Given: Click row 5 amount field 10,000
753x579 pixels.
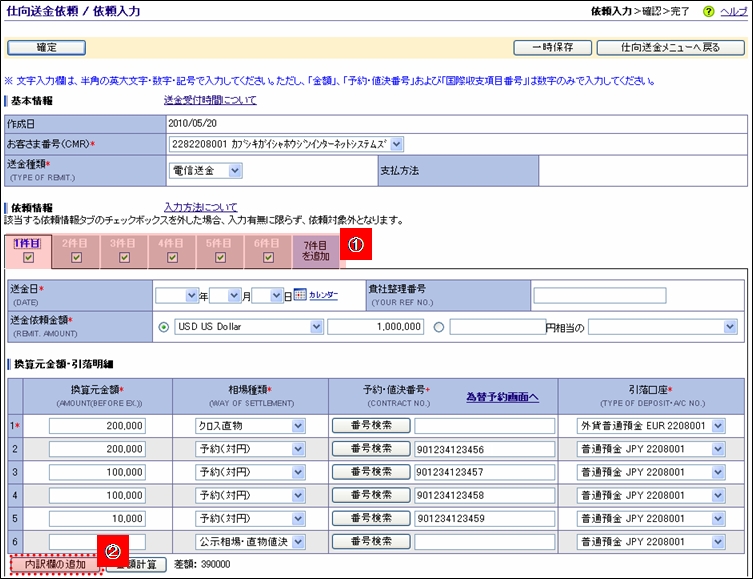Looking at the screenshot, I should click(97, 519).
